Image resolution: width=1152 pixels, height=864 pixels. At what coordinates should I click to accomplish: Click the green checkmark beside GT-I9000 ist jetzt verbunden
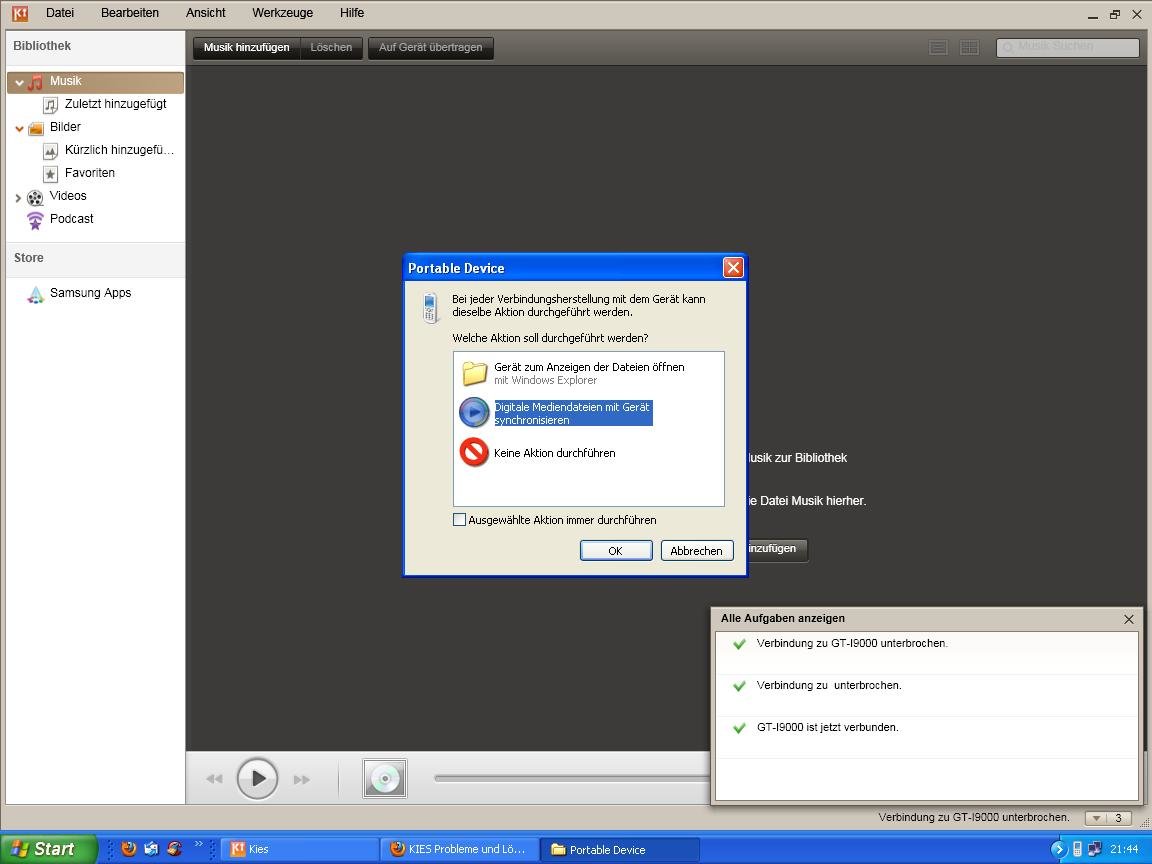739,728
